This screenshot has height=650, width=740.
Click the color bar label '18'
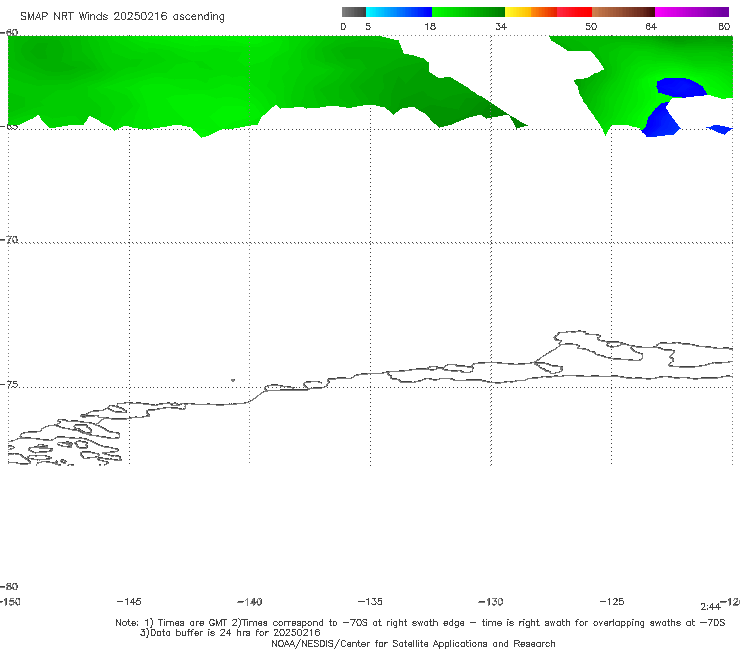click(430, 26)
